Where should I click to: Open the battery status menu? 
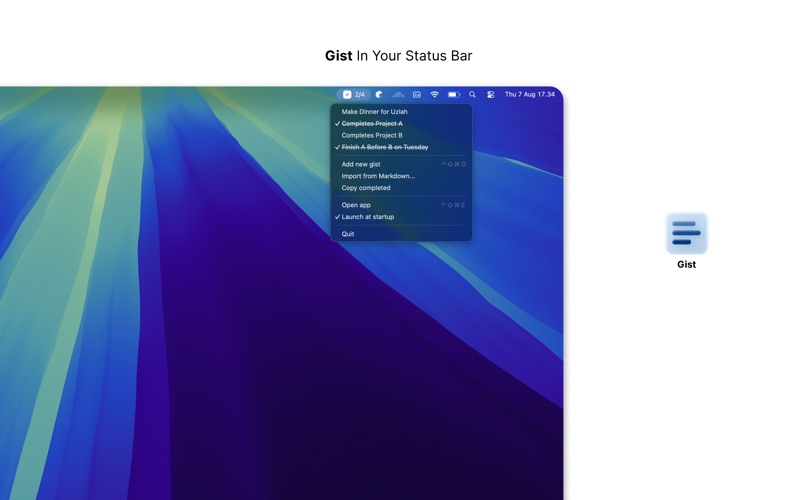click(454, 94)
